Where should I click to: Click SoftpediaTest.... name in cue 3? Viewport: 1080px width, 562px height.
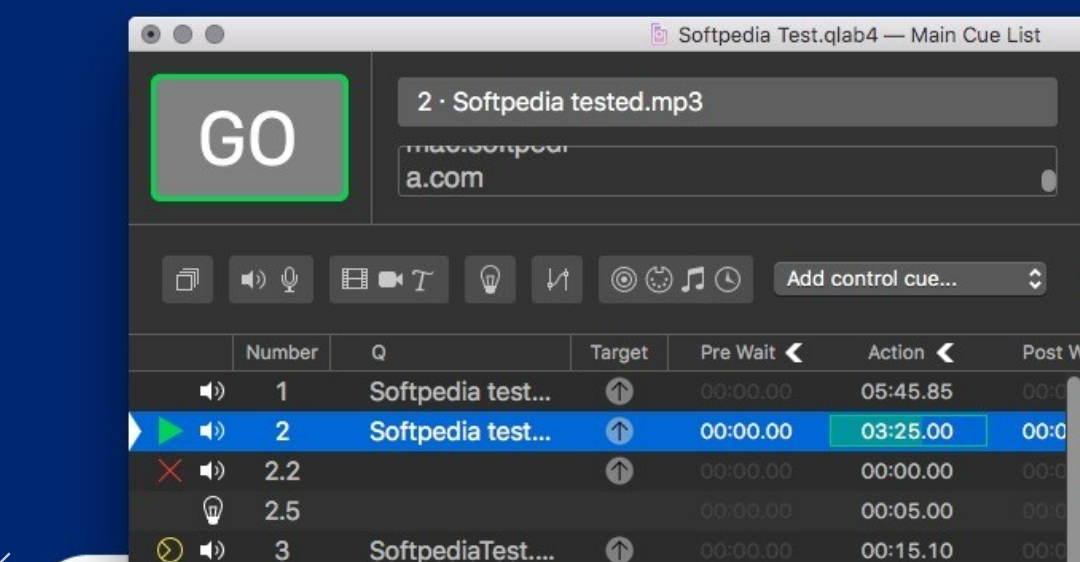pos(461,550)
